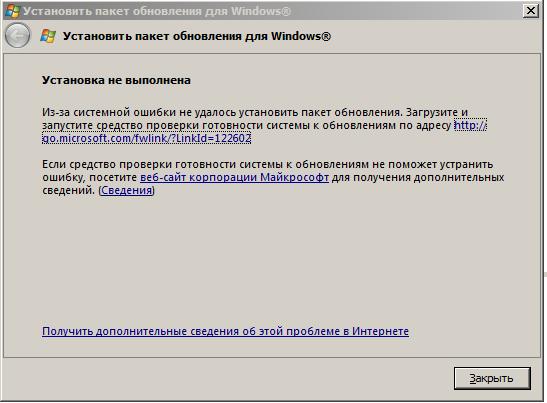Image resolution: width=547 pixels, height=403 pixels.
Task: Click the Windows flag icon beside header title
Action: point(48,36)
